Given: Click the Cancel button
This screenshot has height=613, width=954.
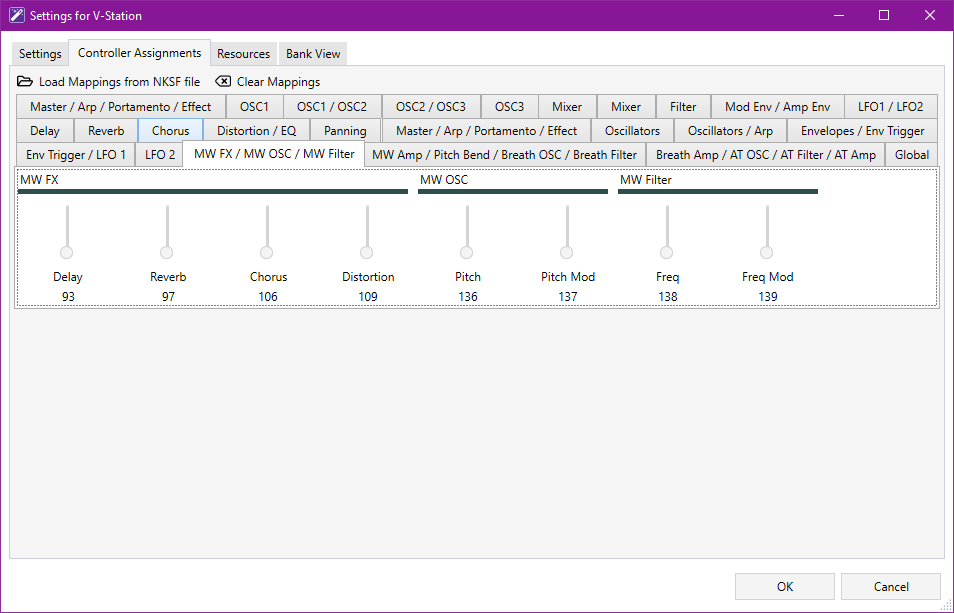Looking at the screenshot, I should point(891,587).
